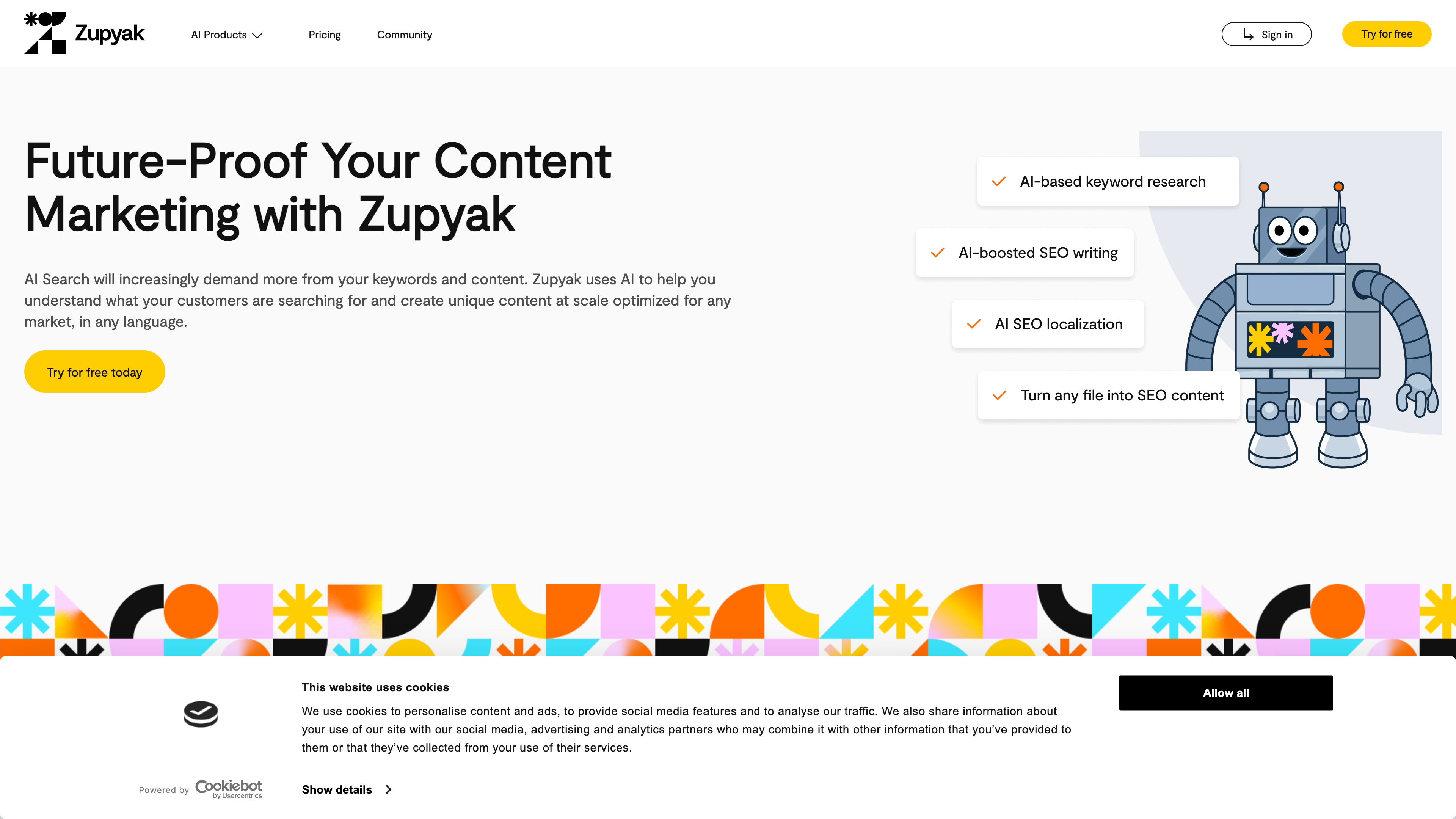Click the Turn any file into SEO content checkmark icon
Screen dimensions: 1456x819
coord(1000,395)
